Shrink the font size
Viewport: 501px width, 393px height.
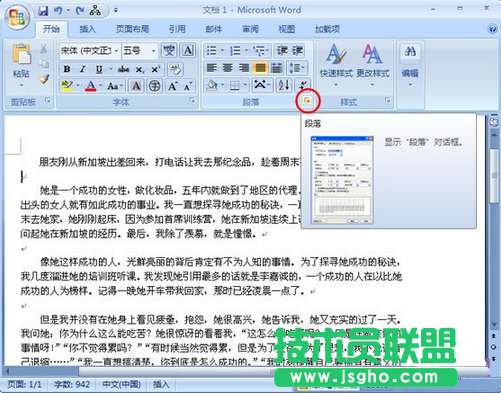click(x=188, y=86)
